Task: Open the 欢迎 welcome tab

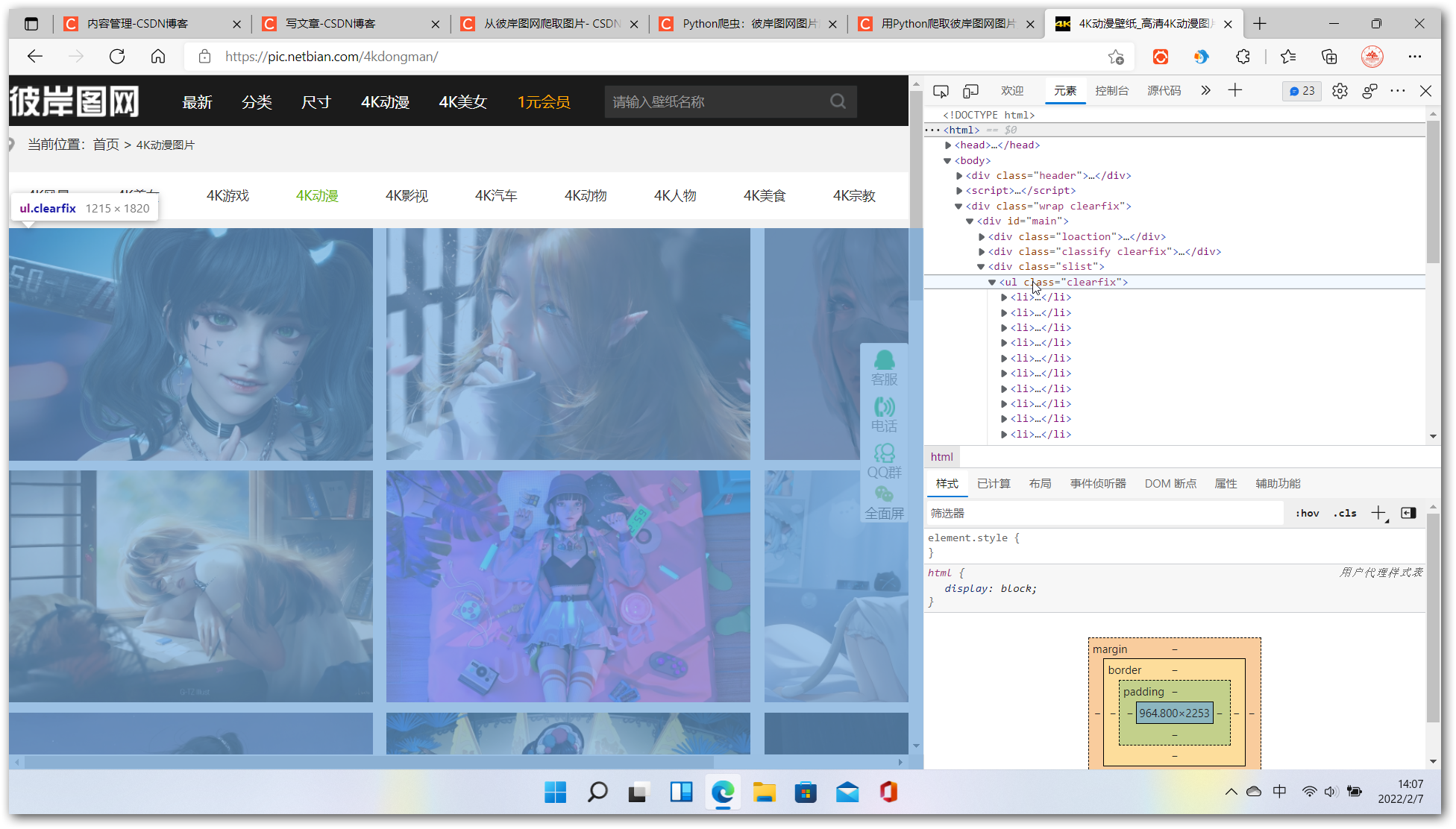Action: click(x=1012, y=91)
